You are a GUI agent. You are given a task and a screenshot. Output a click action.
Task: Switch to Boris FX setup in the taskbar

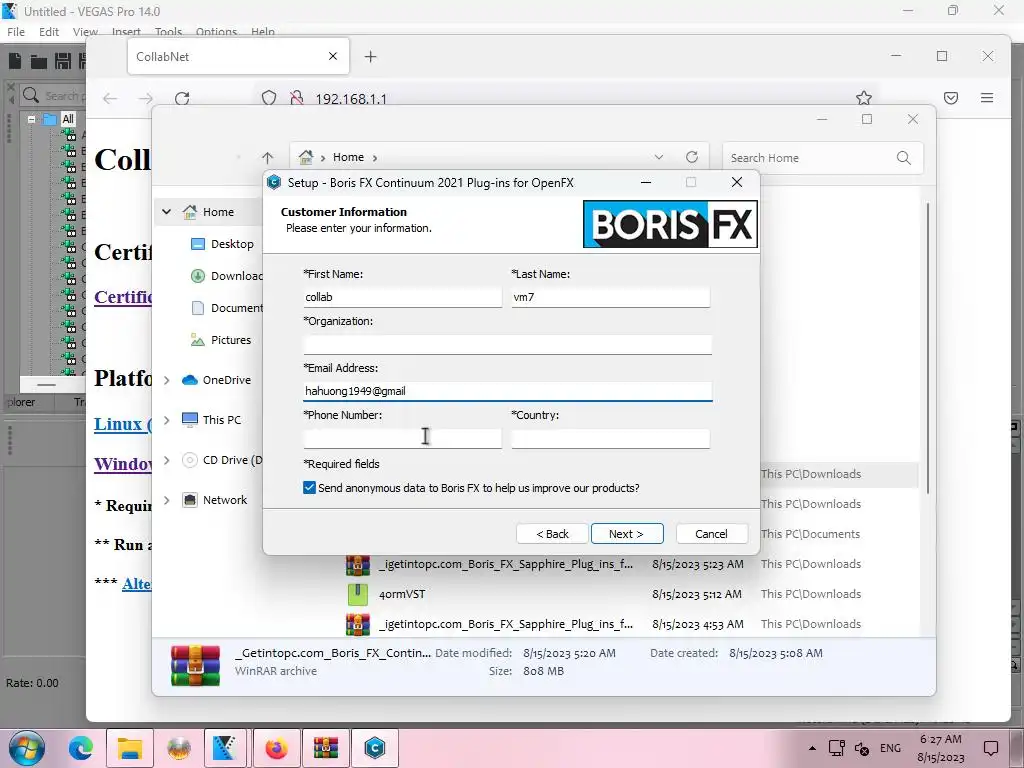[x=375, y=748]
